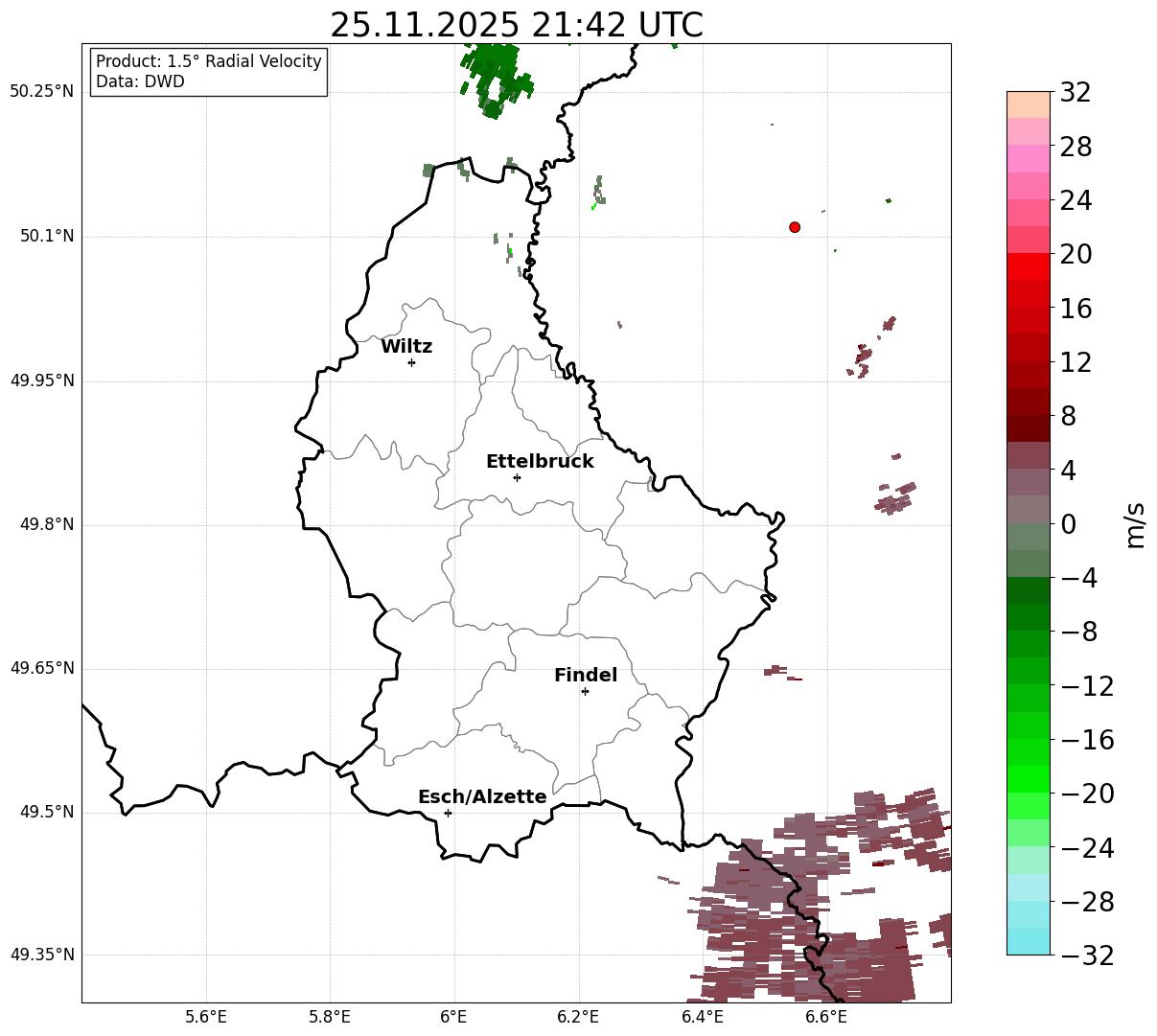1157x1036 pixels.
Task: Click the Wiltz city label
Action: pyautogui.click(x=406, y=347)
